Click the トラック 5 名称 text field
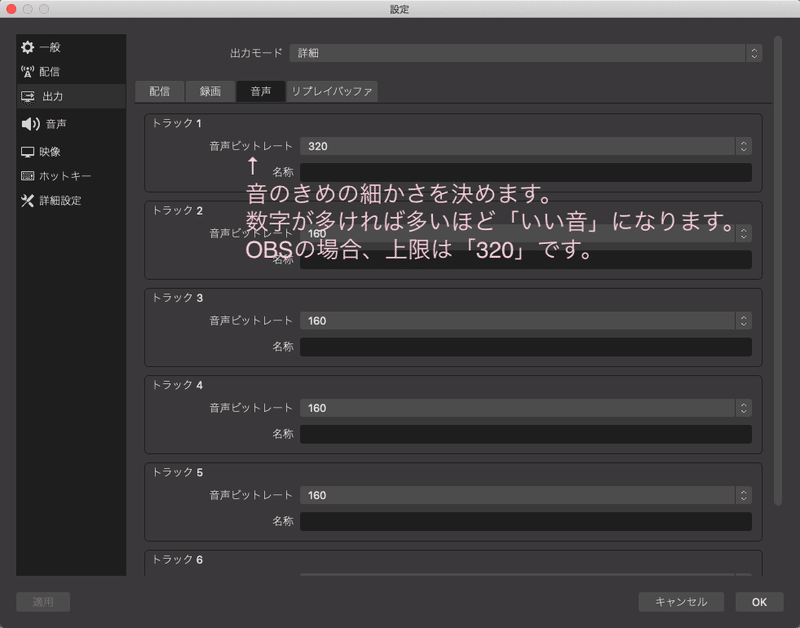This screenshot has height=628, width=800. (x=526, y=521)
